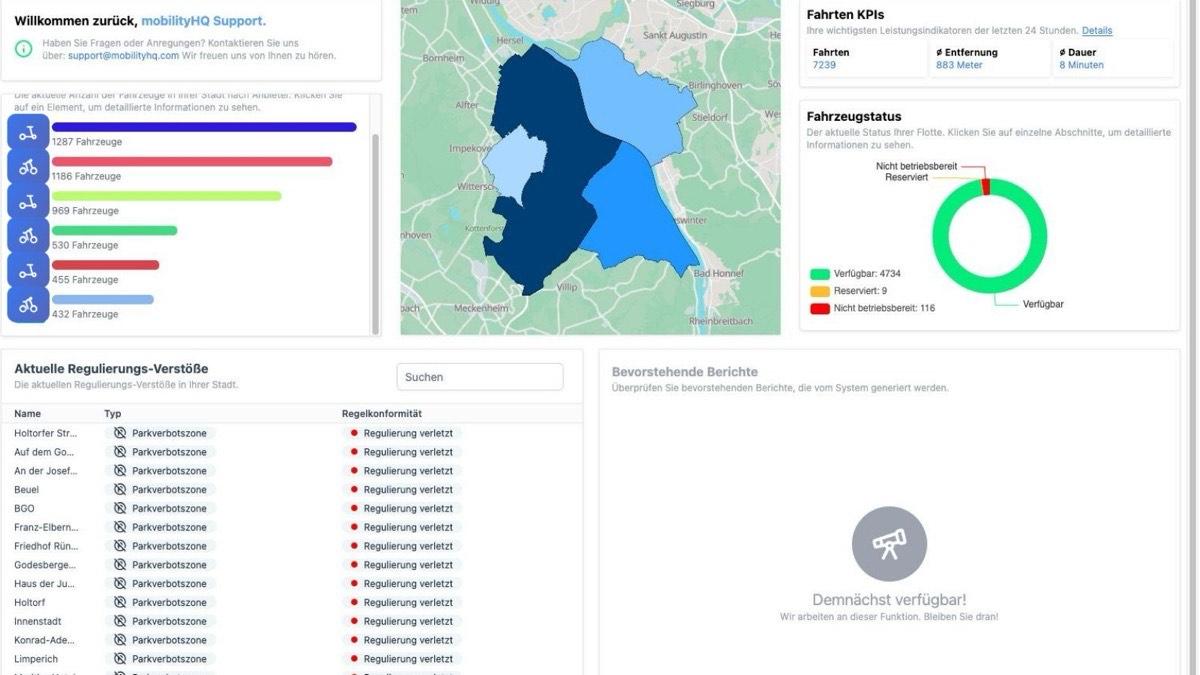Sort by the Regelkonformität column header

382,413
